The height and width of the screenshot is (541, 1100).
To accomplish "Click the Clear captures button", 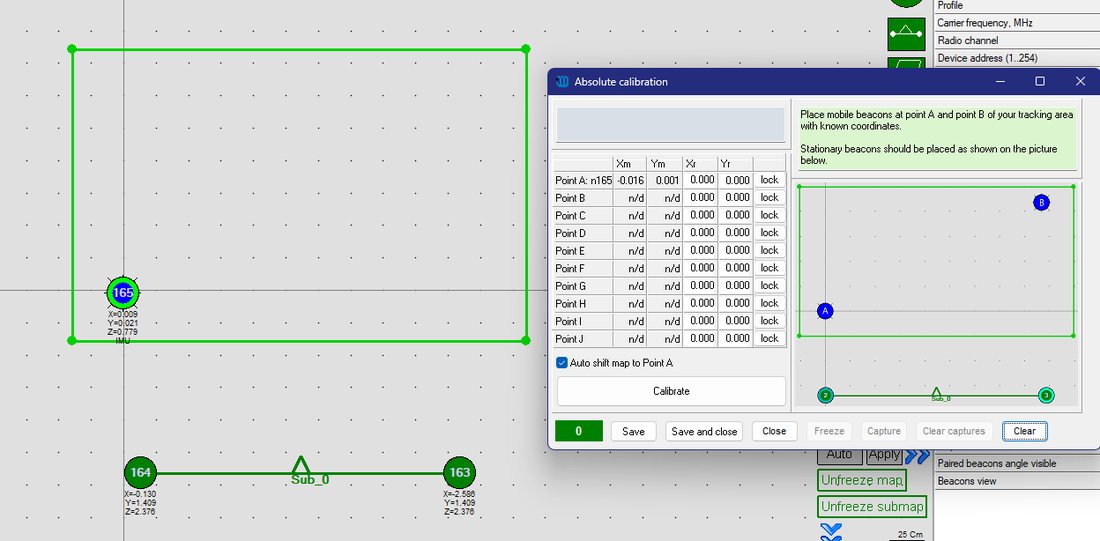I will click(x=953, y=431).
